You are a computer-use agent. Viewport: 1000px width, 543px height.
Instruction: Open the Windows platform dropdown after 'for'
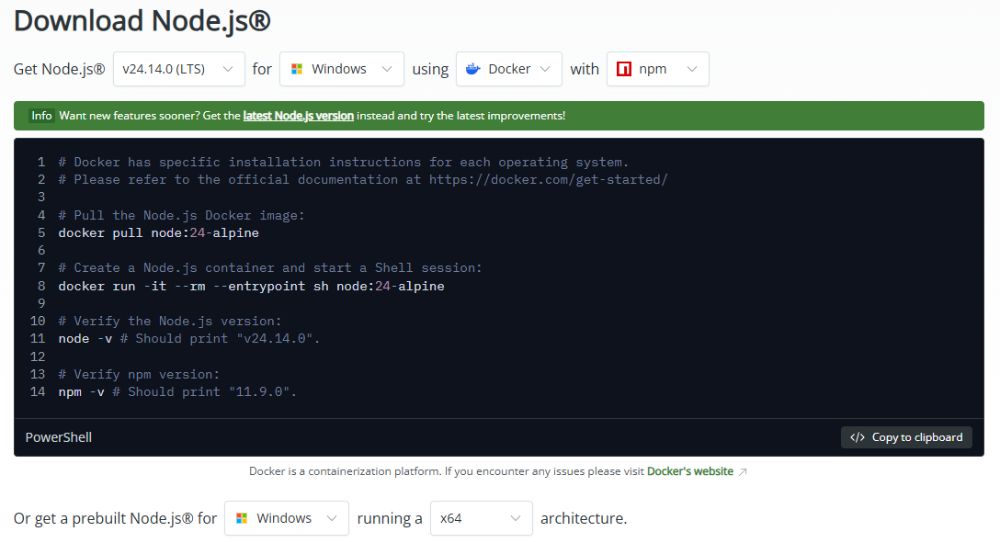point(341,69)
